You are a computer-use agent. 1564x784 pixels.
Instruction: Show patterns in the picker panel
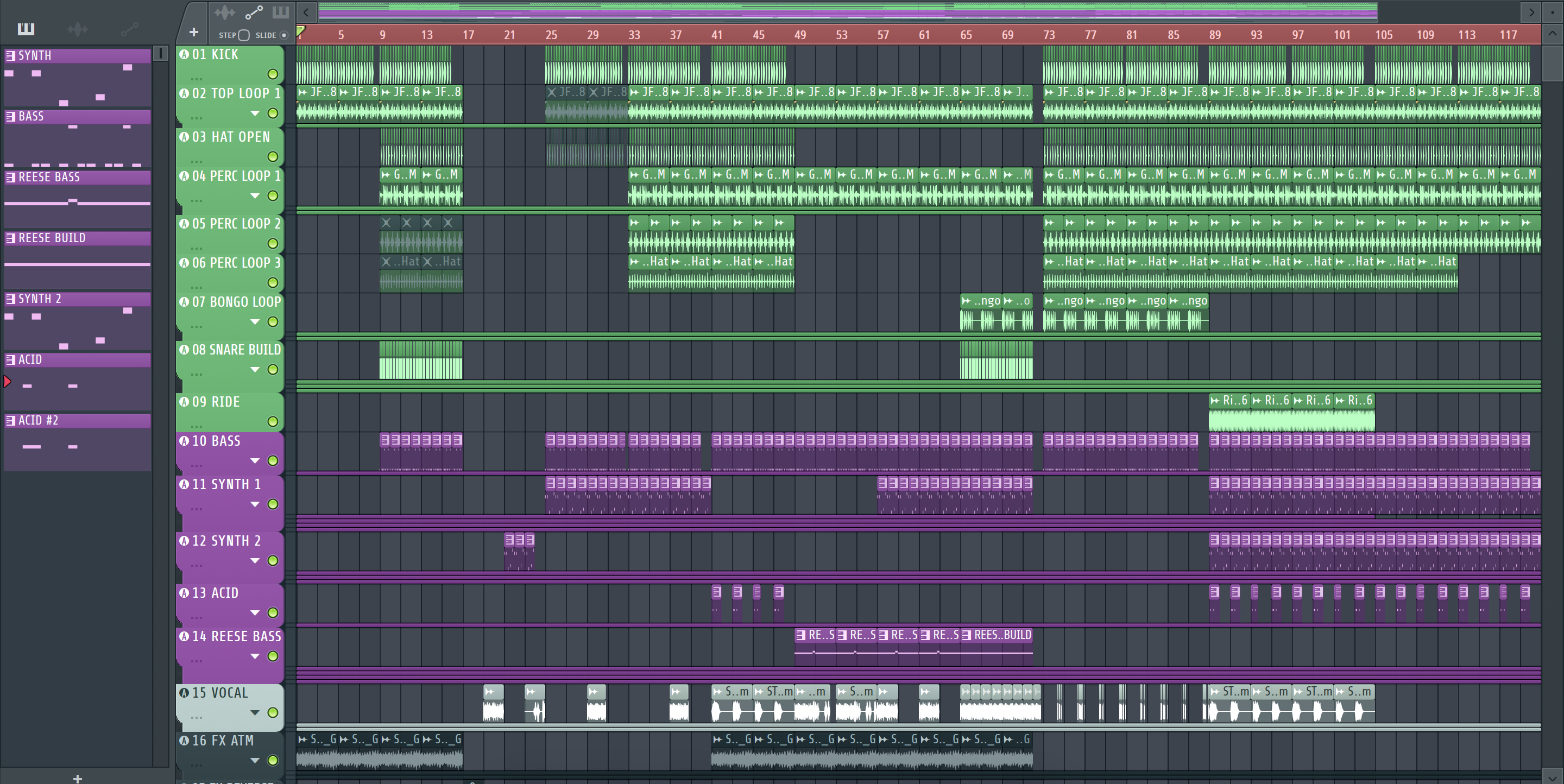pos(26,29)
